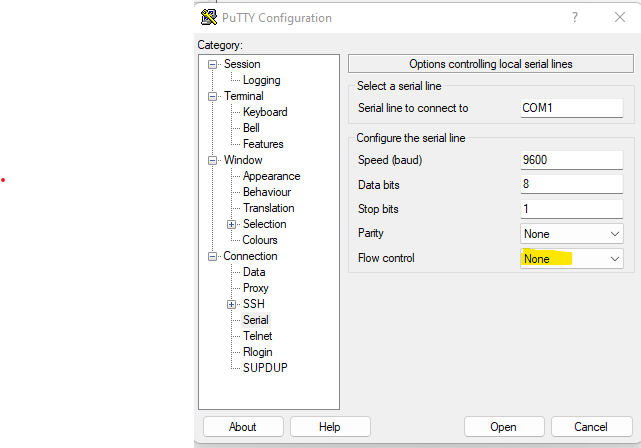Image resolution: width=641 pixels, height=448 pixels.
Task: Select the Keyboard category item
Action: tap(265, 112)
